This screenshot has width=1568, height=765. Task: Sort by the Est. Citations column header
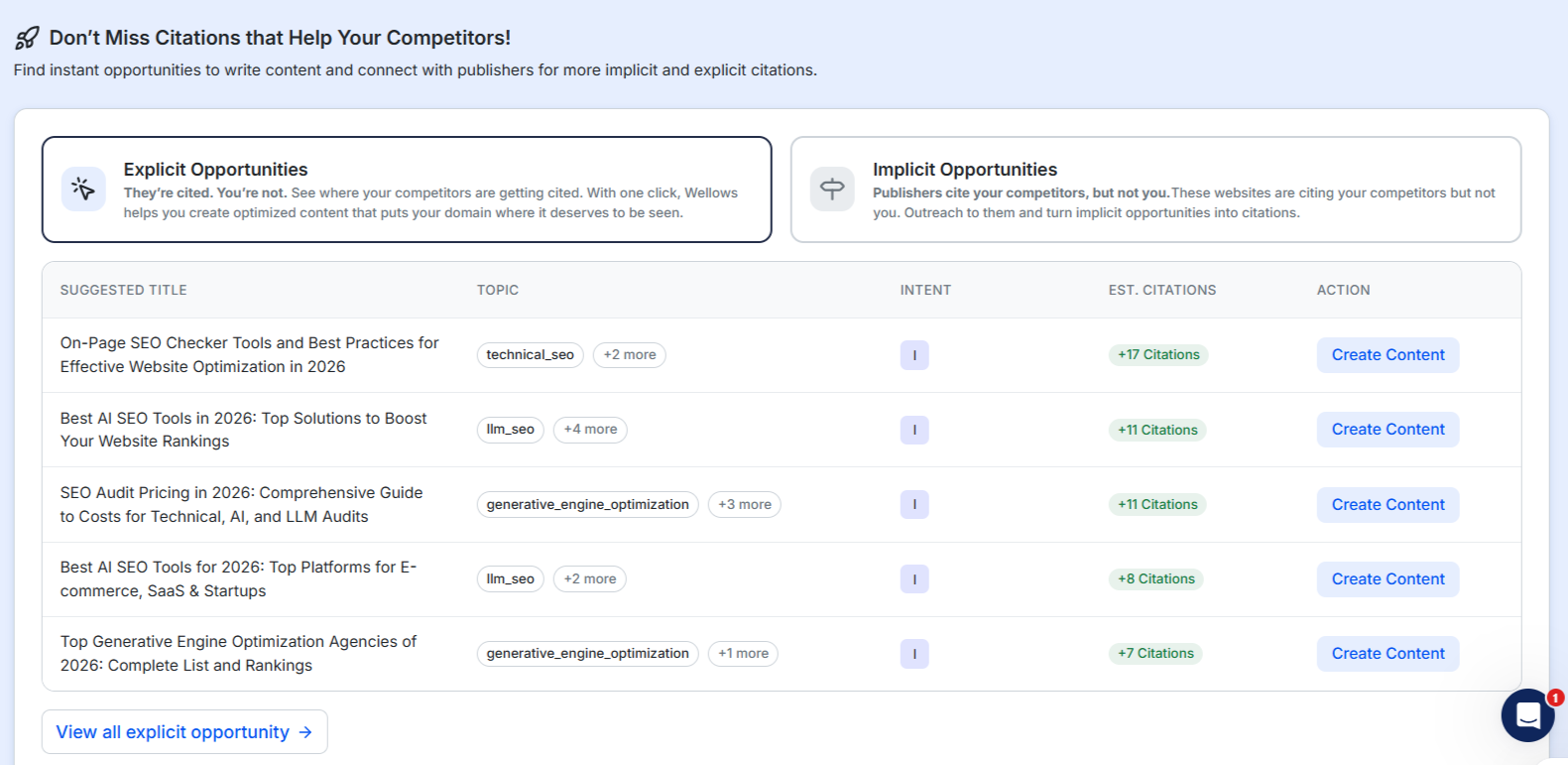(1161, 290)
